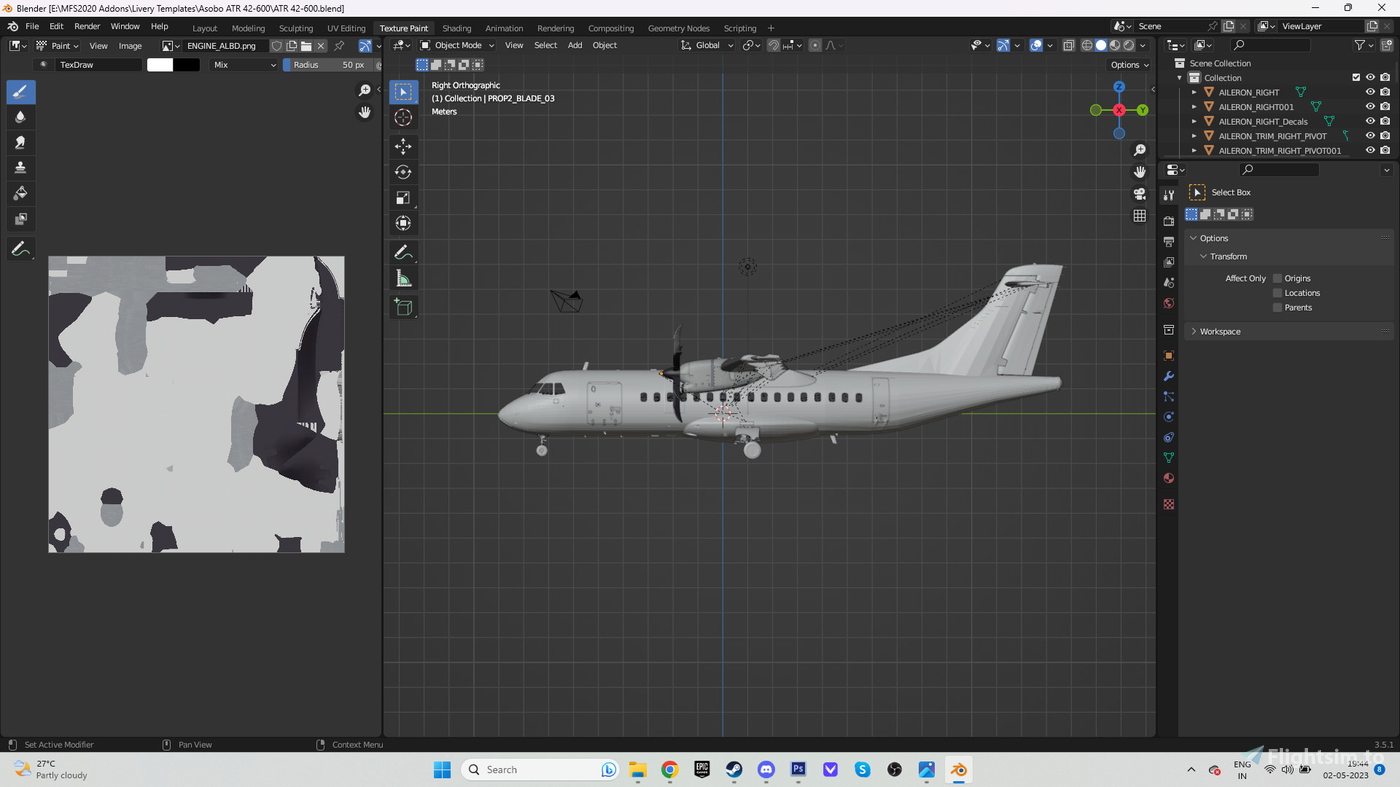
Task: Expand the AILERON_RIGHT001 tree item
Action: coord(1193,107)
